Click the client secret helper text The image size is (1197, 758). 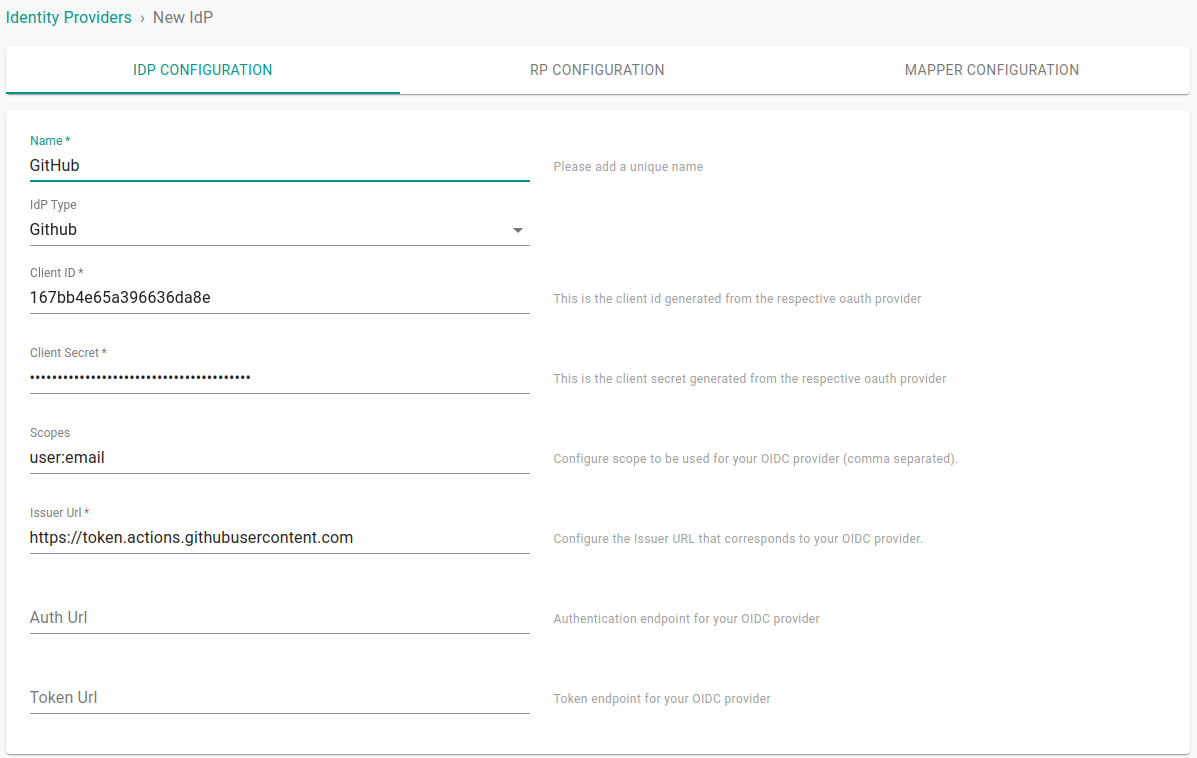750,379
